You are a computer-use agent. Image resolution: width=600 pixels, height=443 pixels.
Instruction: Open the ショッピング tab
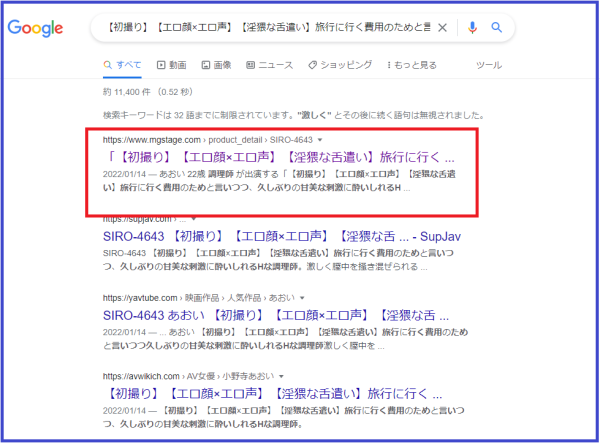336,65
